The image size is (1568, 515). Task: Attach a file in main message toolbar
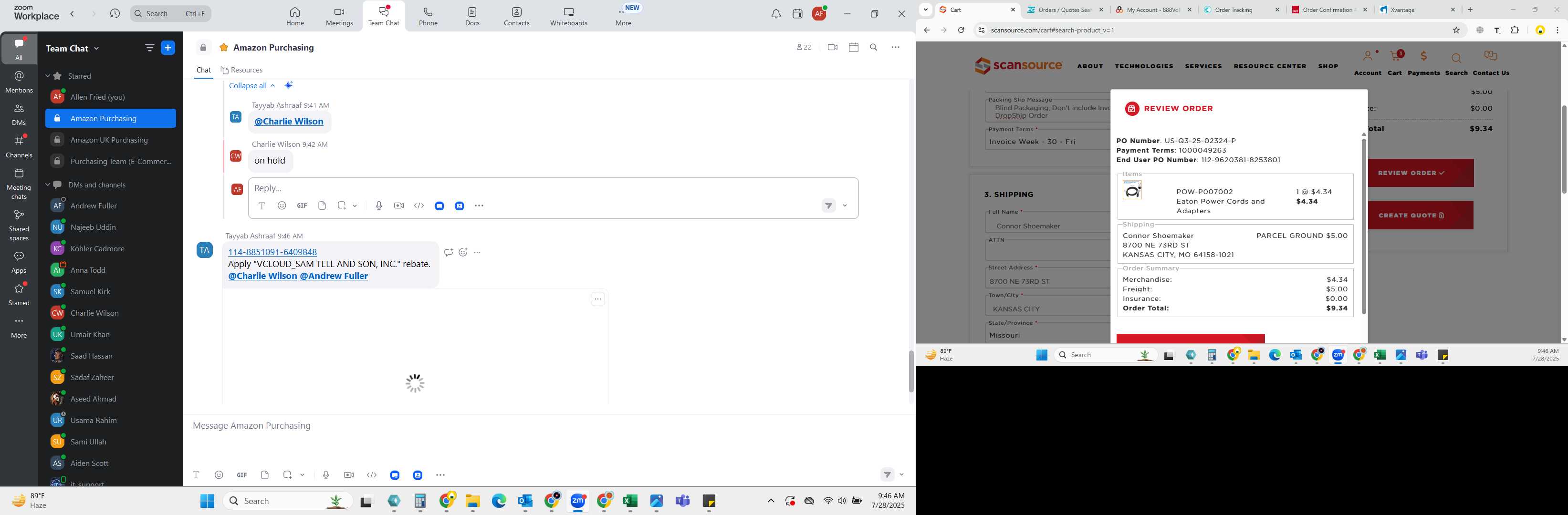coord(265,475)
